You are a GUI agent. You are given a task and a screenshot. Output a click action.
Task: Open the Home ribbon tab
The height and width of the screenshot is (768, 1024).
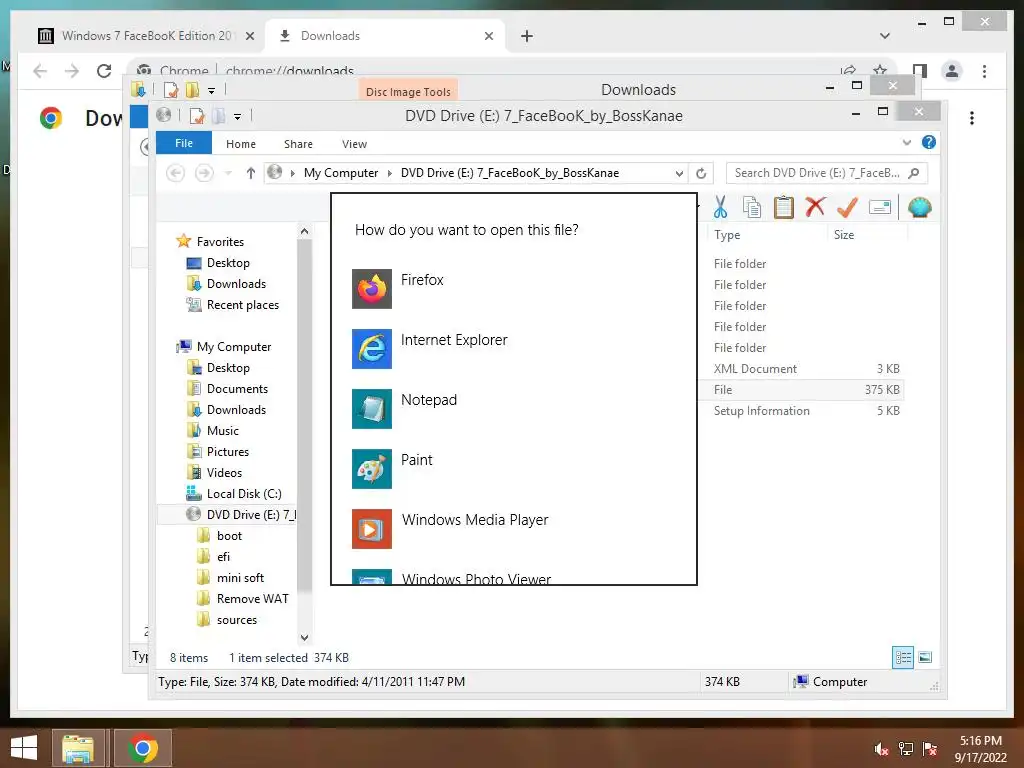tap(241, 144)
